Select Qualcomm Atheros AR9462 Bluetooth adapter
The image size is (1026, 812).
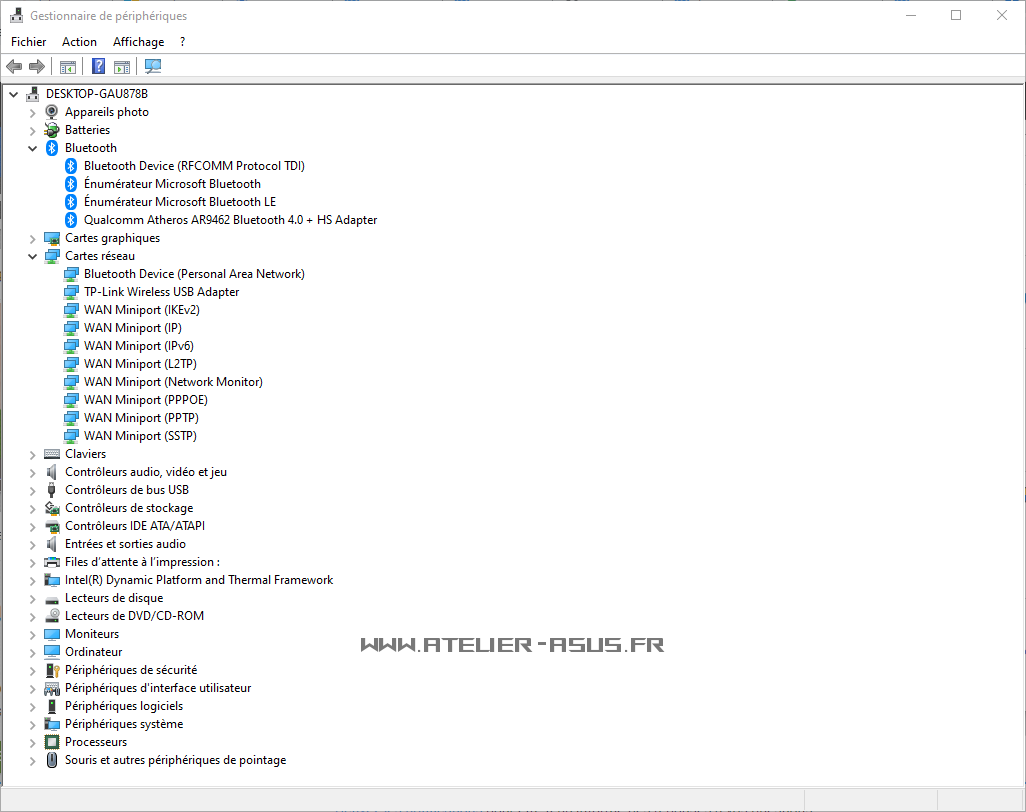[230, 220]
